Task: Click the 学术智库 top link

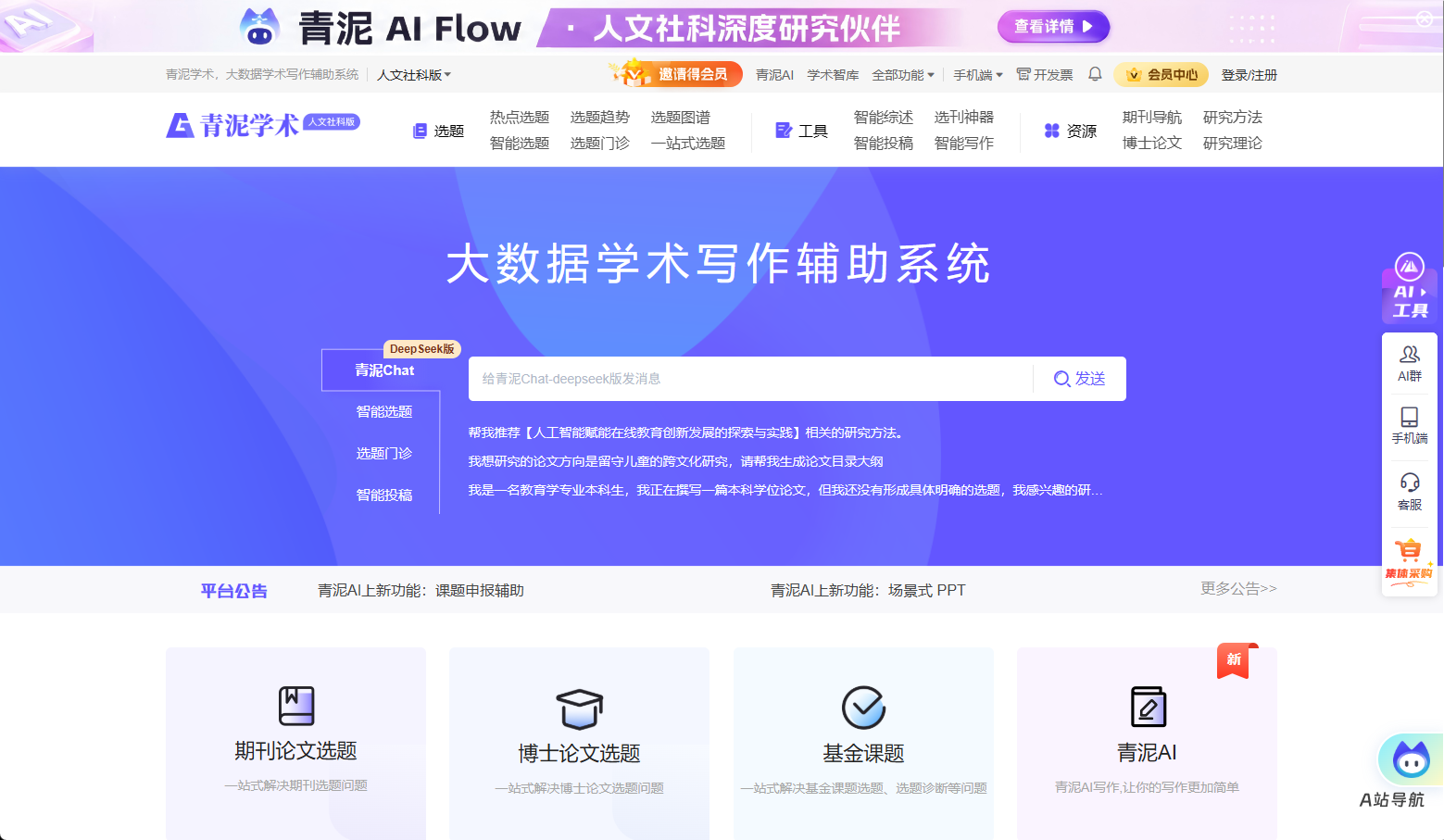Action: click(x=833, y=75)
